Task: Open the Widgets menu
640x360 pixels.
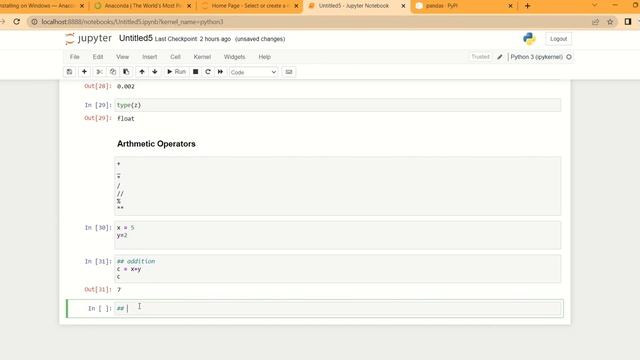Action: coord(234,57)
